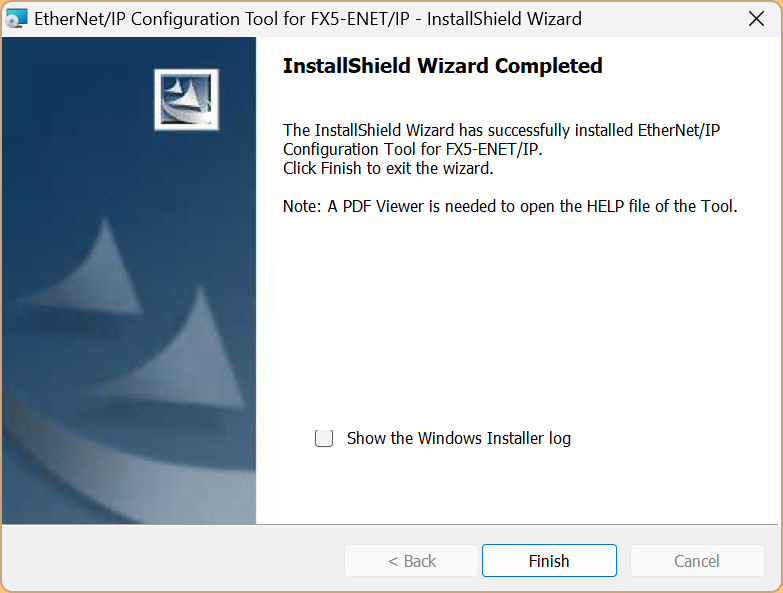Click the greyed-out Back button
Viewport: 783px width, 593px height.
(x=412, y=561)
